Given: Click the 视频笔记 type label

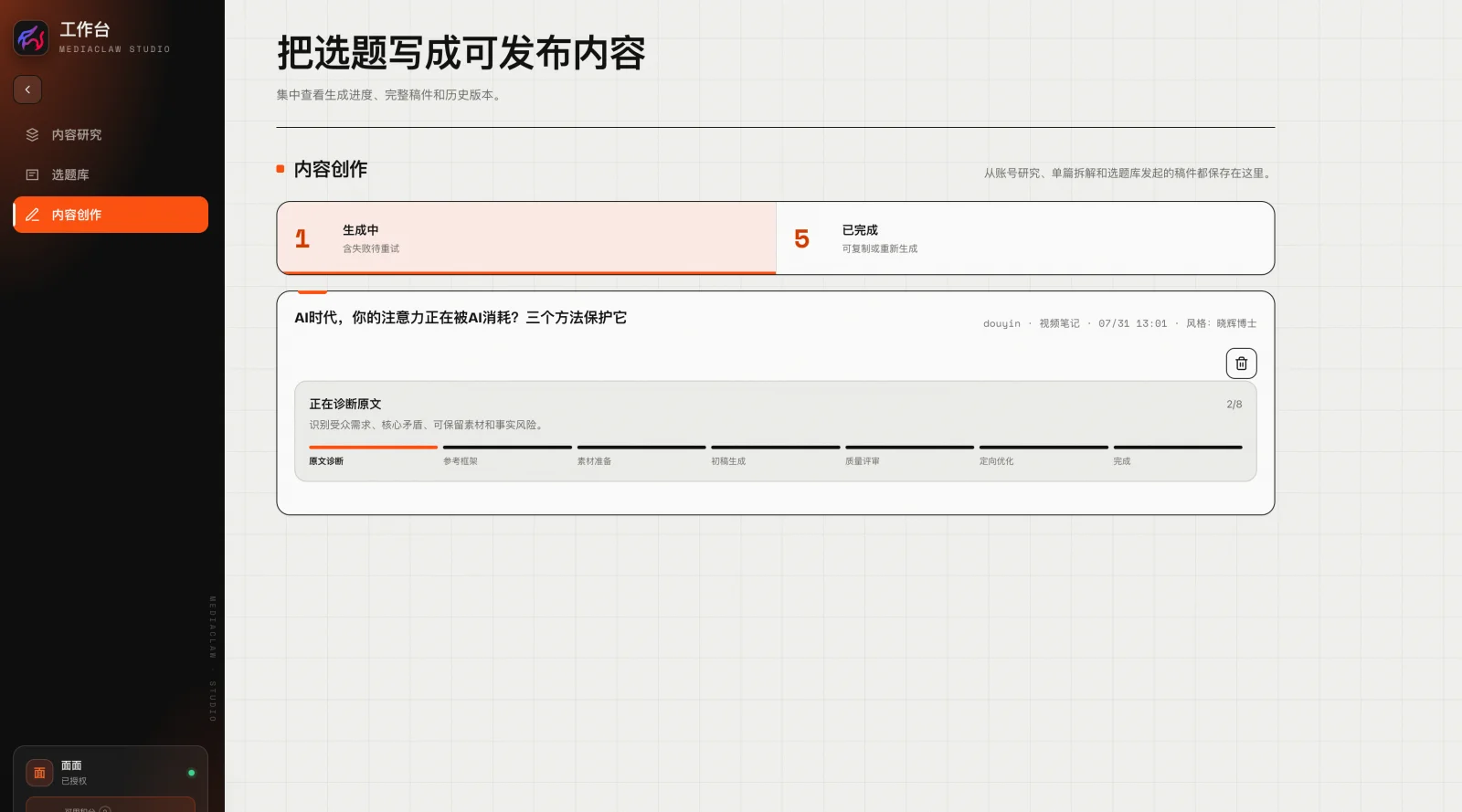Looking at the screenshot, I should [1059, 323].
